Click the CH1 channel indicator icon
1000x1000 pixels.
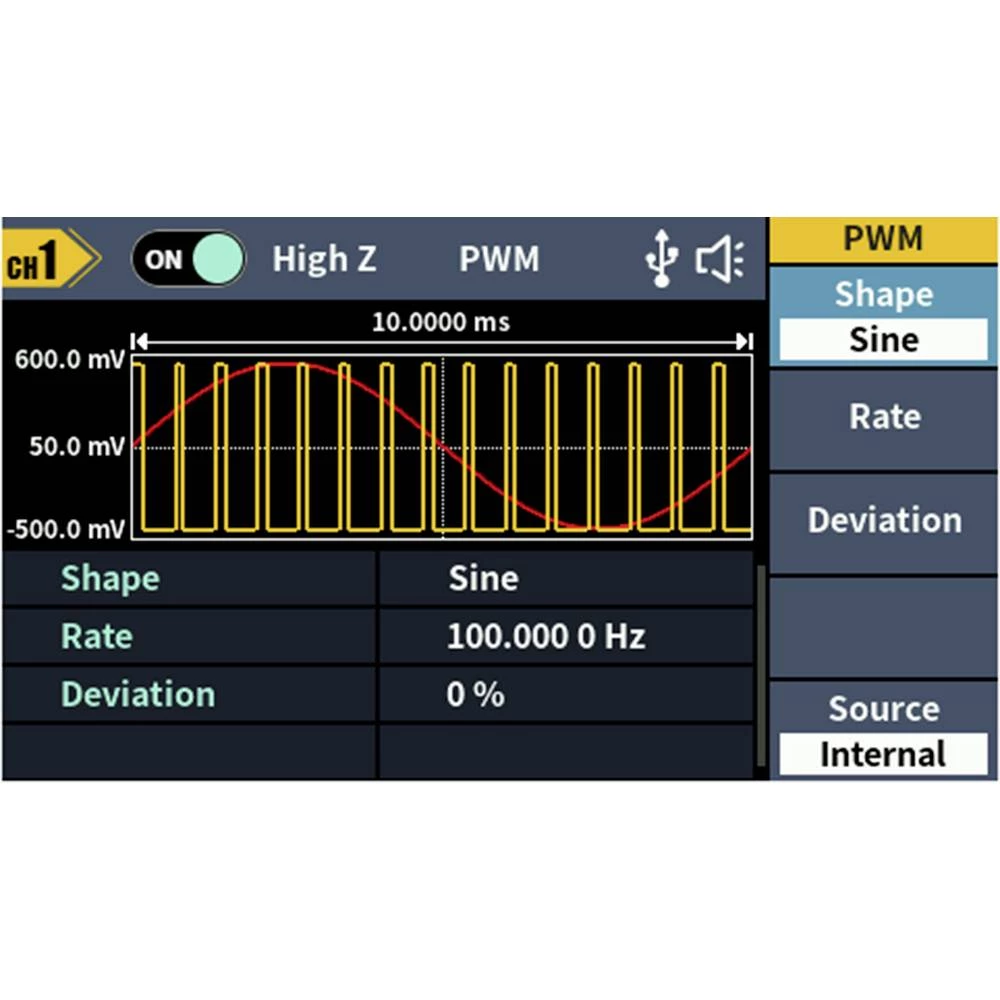(48, 260)
